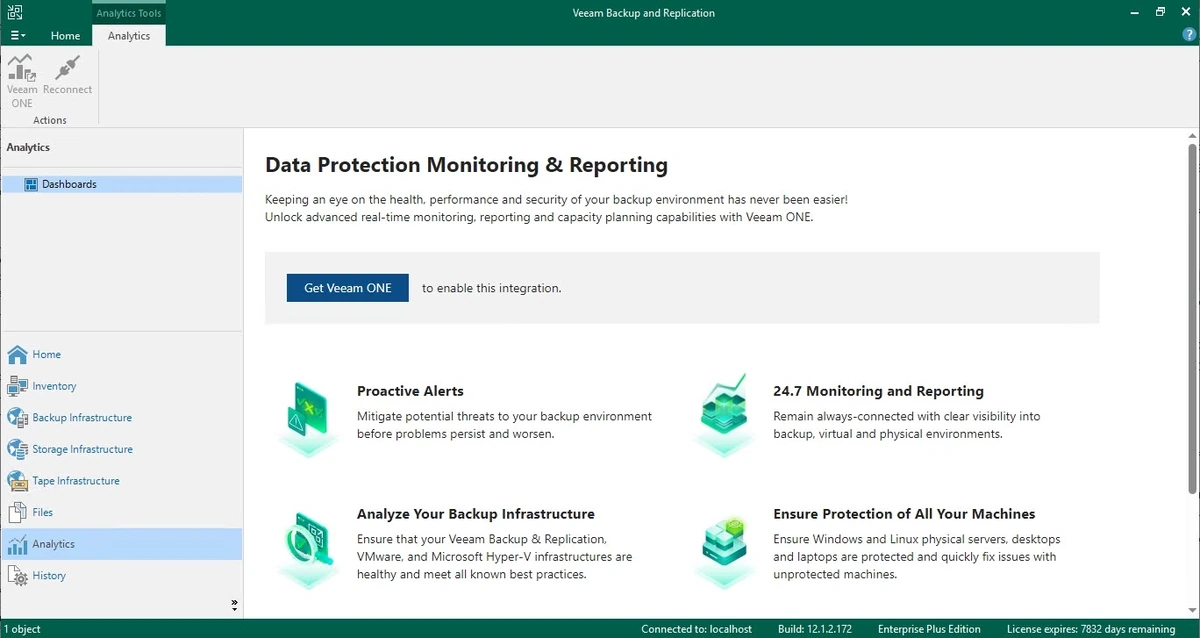Click Data Protection Monitoring & Reporting title
This screenshot has width=1200, height=638.
coord(466,165)
